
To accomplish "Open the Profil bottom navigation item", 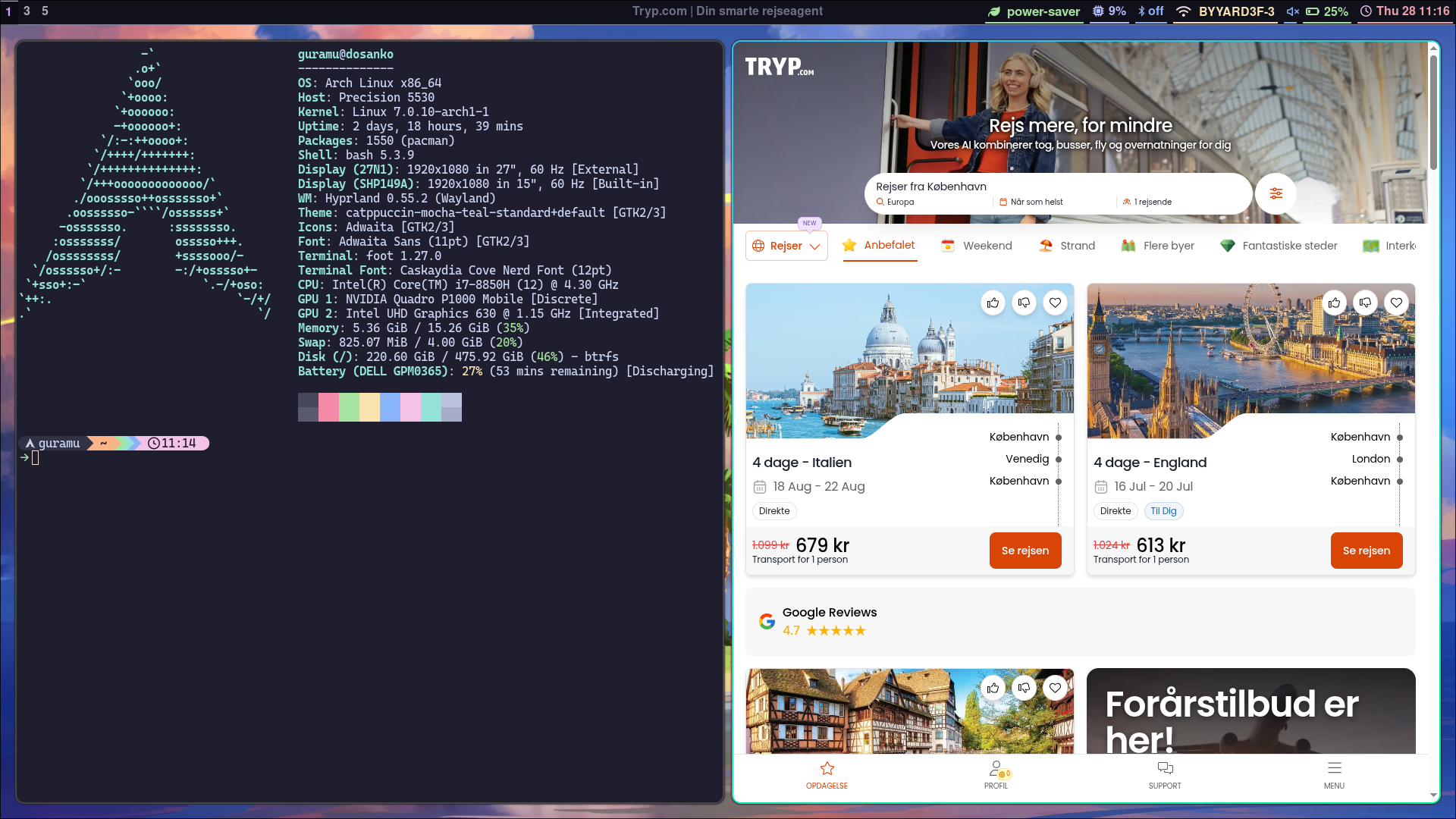I will click(996, 775).
